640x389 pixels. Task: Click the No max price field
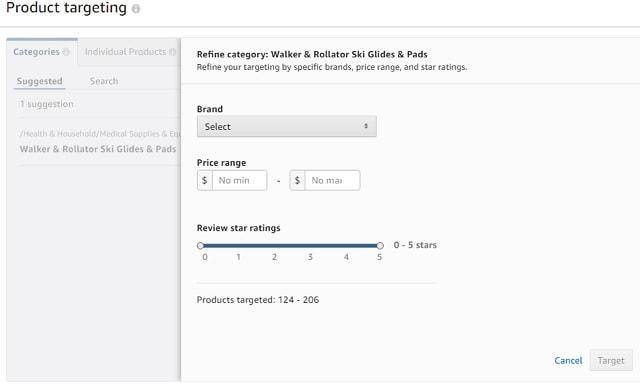point(332,180)
